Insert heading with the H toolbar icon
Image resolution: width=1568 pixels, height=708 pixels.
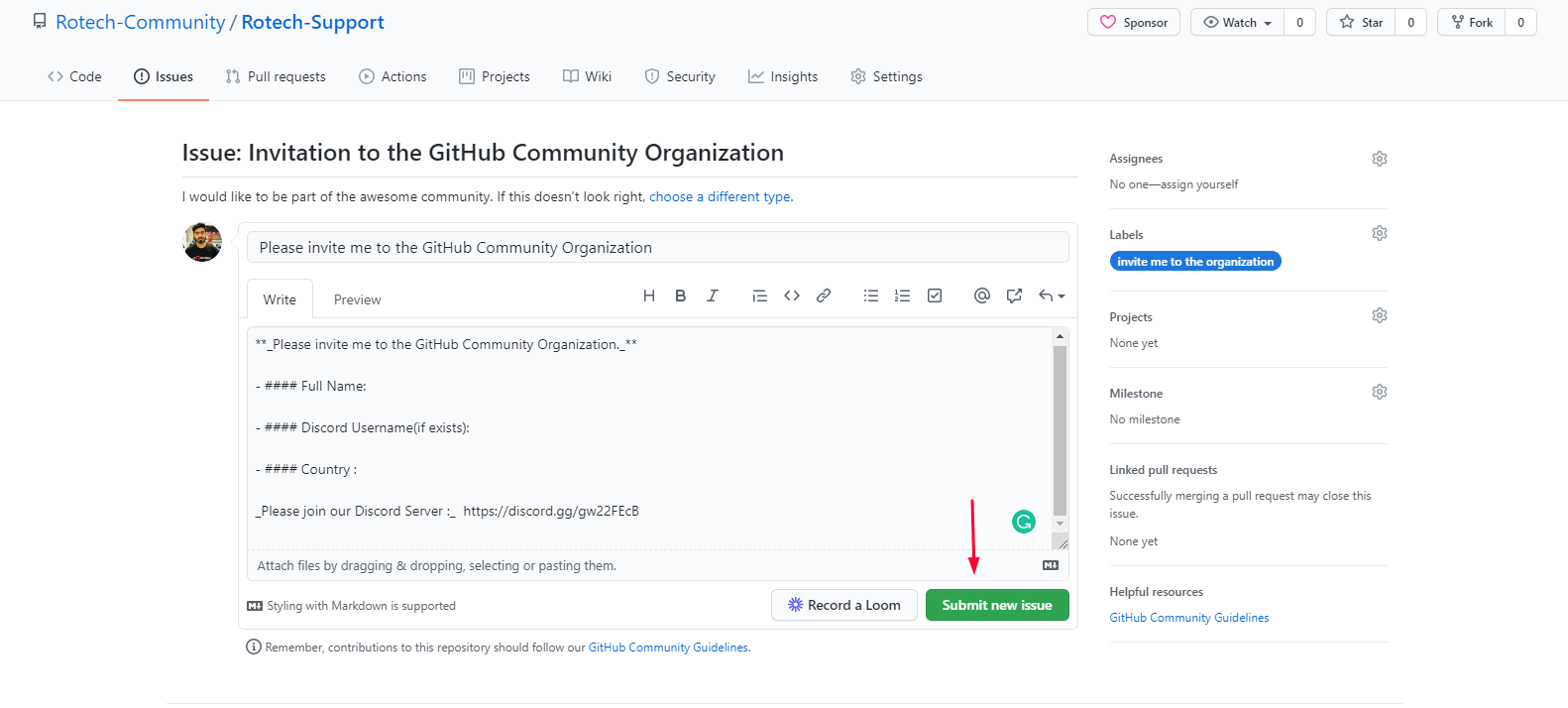click(649, 295)
